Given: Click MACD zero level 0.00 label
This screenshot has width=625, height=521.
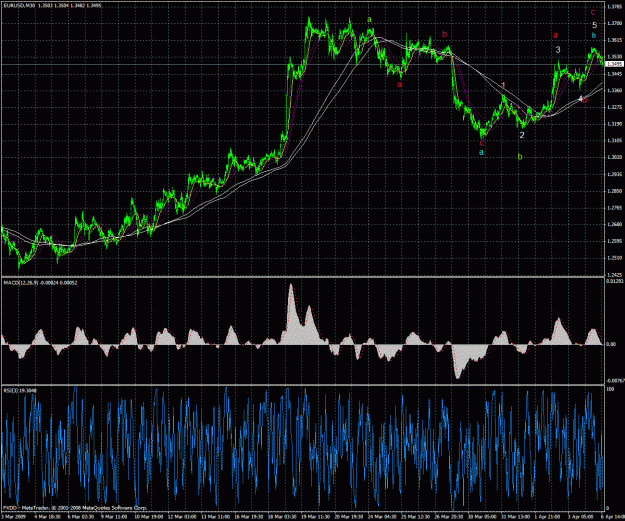Looking at the screenshot, I should [x=611, y=344].
